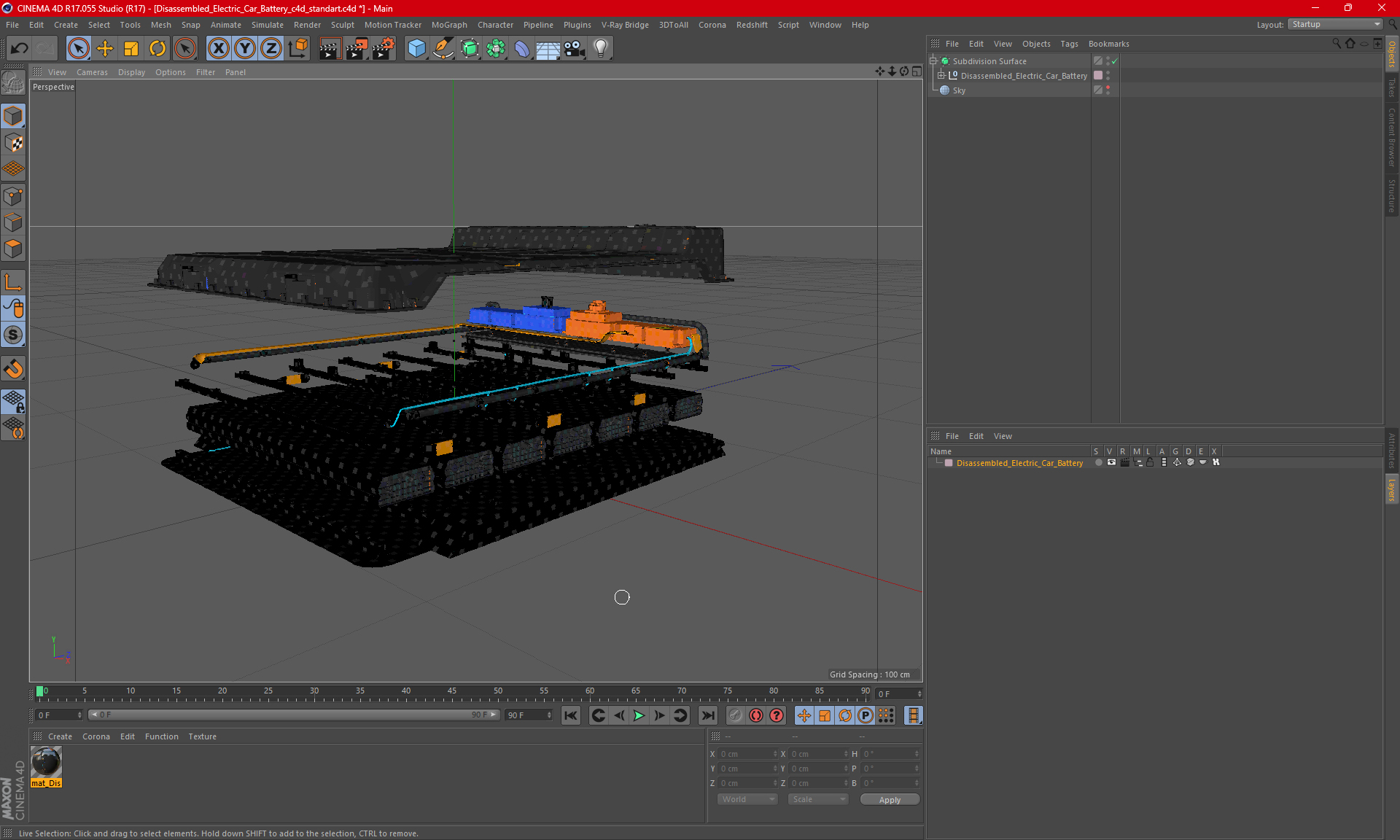This screenshot has height=840, width=1400.
Task: Click the Undo arrow icon
Action: 20,49
